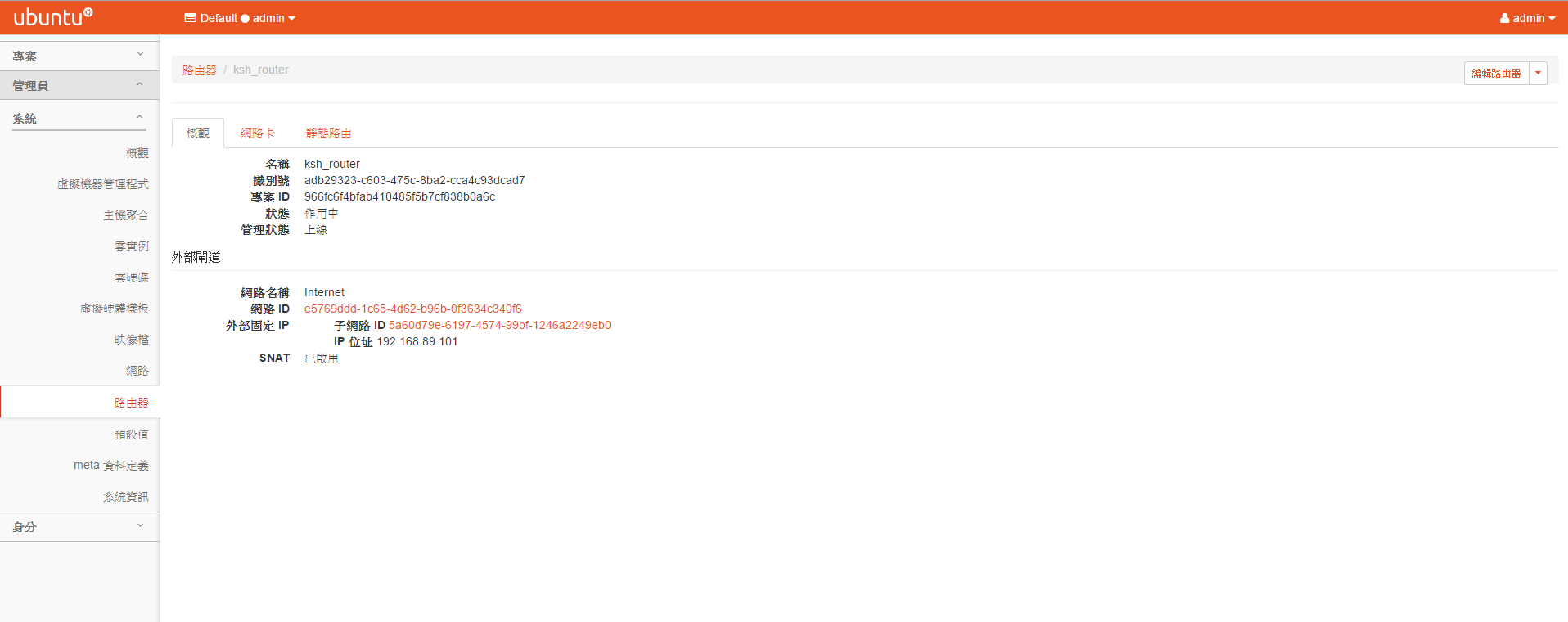Expand the 專案 sidebar section
Image resolution: width=1568 pixels, height=622 pixels.
(x=79, y=56)
